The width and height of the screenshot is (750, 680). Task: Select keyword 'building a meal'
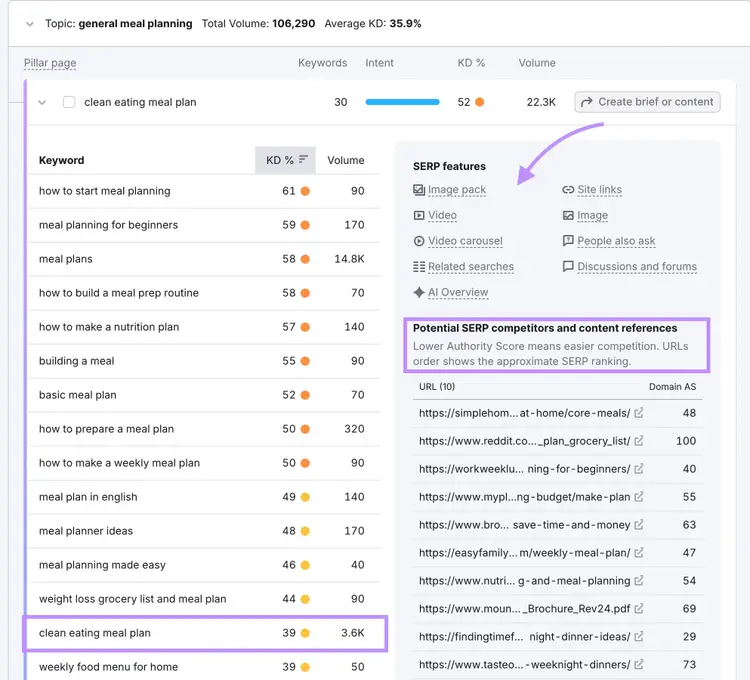[77, 361]
